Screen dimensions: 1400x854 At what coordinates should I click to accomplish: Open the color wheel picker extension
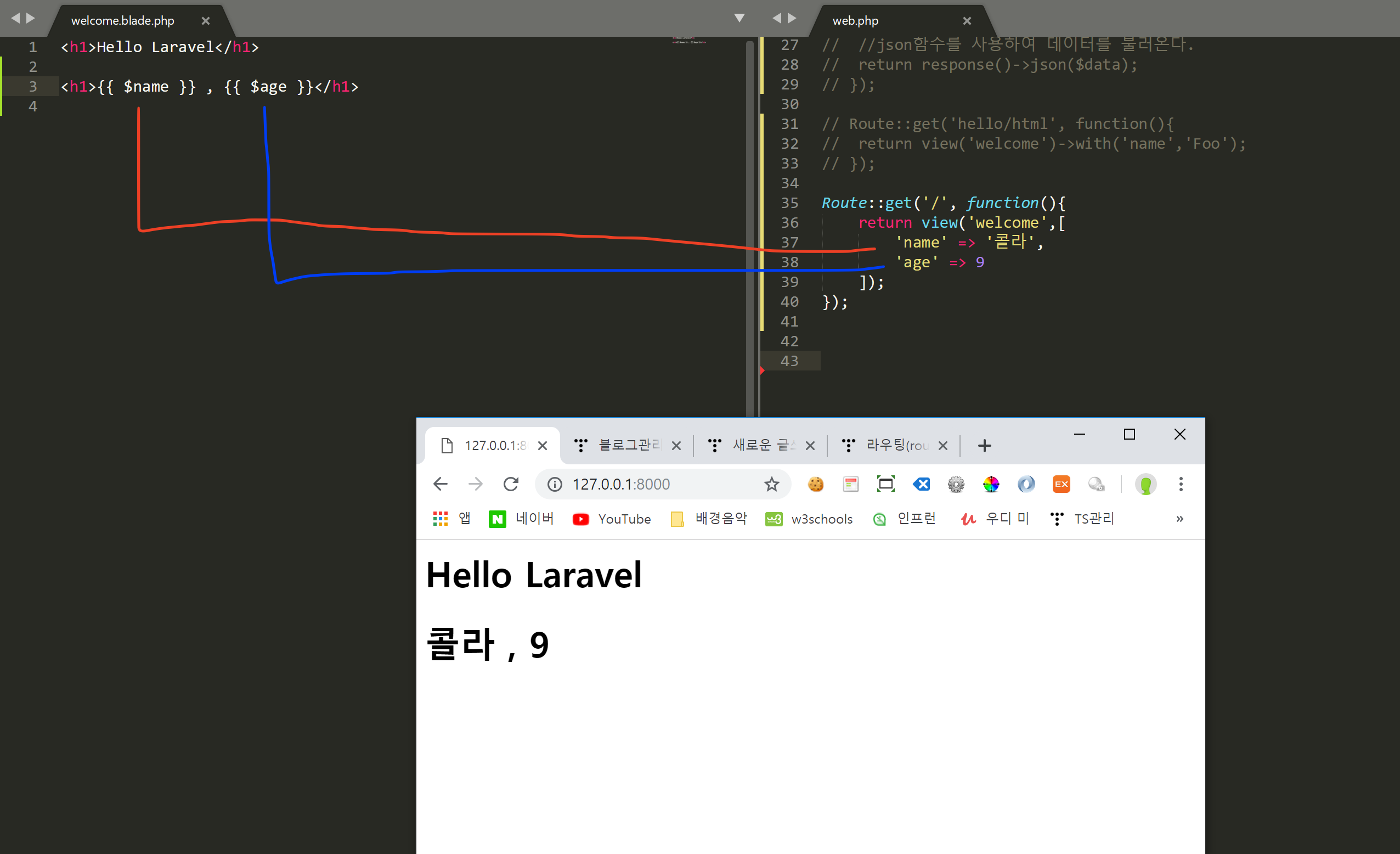[x=990, y=484]
